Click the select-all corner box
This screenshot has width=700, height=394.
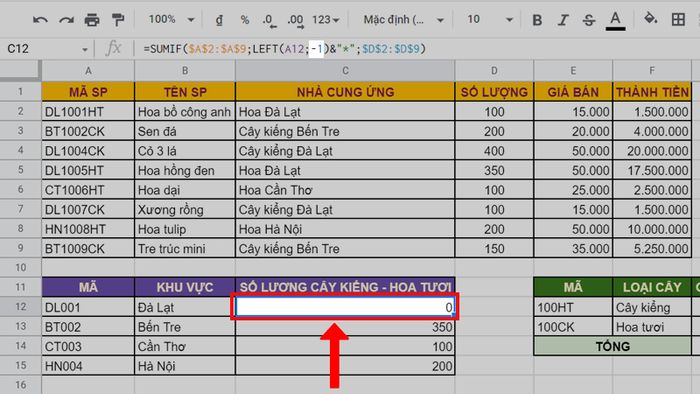click(21, 71)
